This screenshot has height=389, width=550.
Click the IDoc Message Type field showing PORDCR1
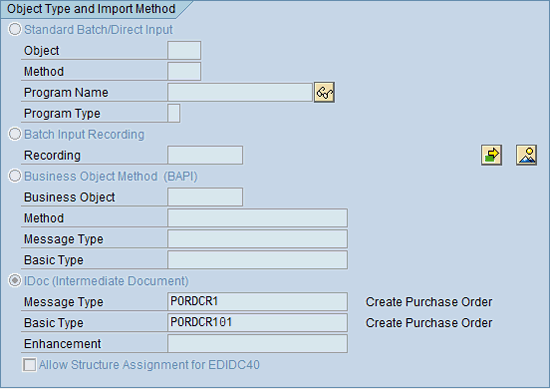257,302
